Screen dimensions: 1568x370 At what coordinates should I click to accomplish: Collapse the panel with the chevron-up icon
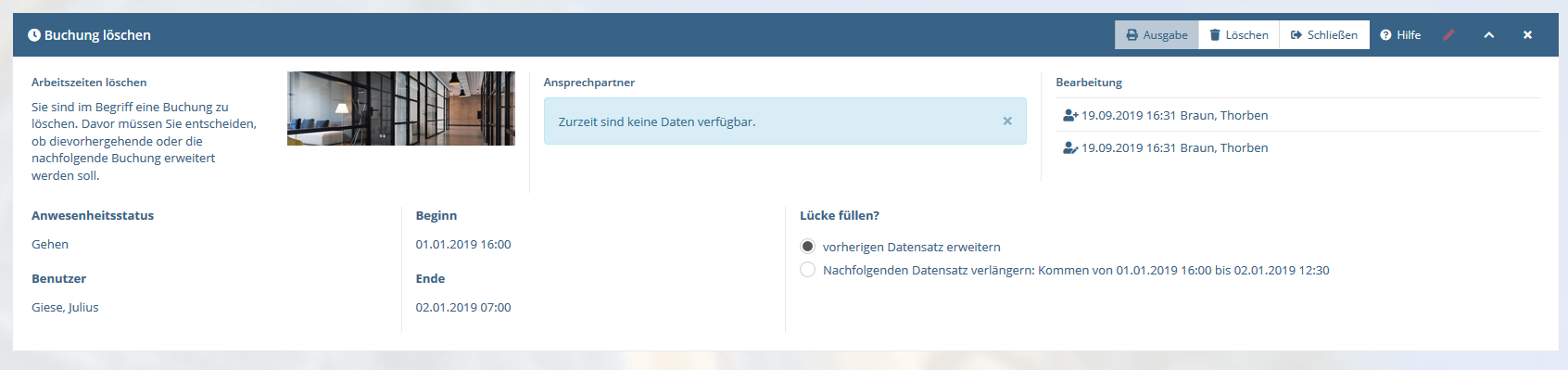1489,35
